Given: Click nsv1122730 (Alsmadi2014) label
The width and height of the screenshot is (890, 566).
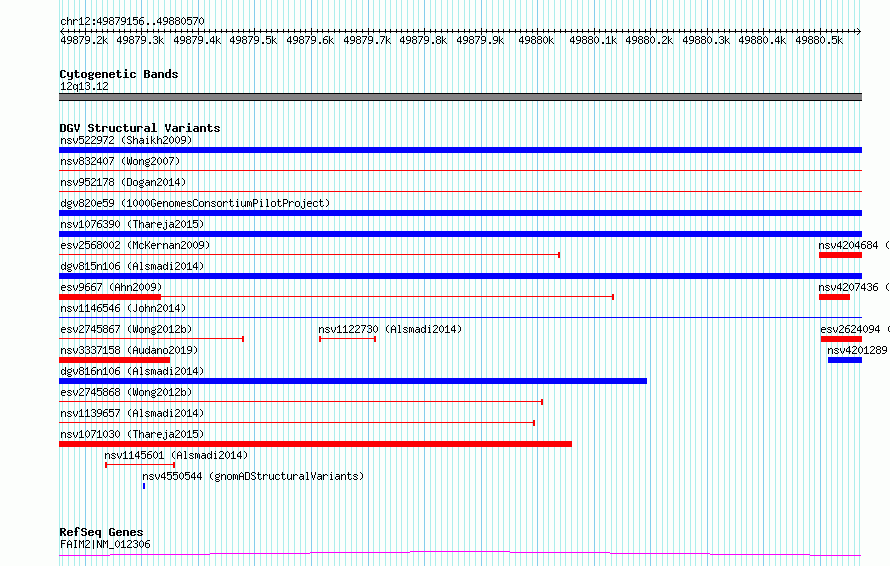Looking at the screenshot, I should [390, 329].
